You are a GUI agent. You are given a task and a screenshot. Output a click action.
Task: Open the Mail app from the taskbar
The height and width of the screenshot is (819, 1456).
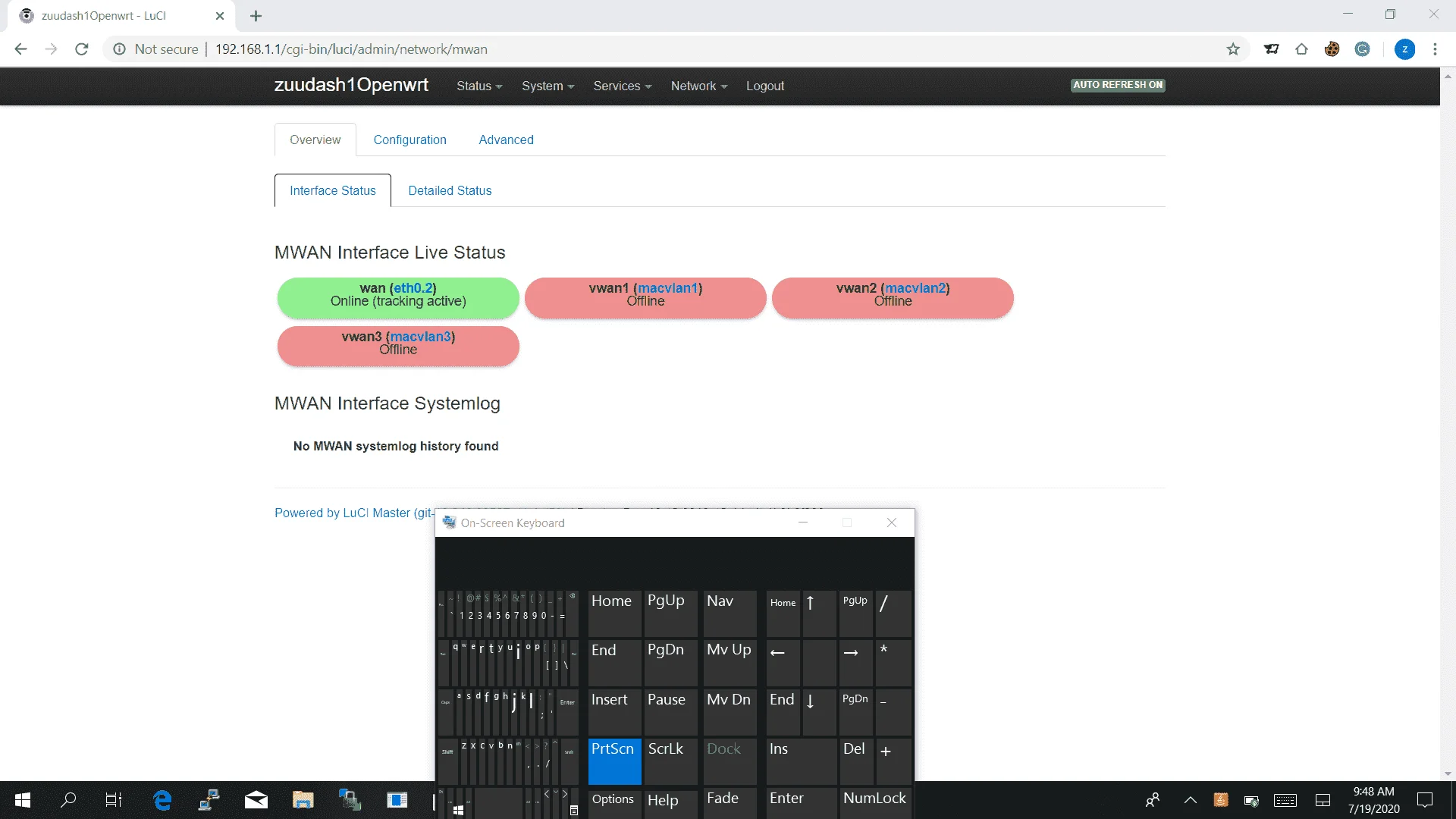pyautogui.click(x=256, y=800)
